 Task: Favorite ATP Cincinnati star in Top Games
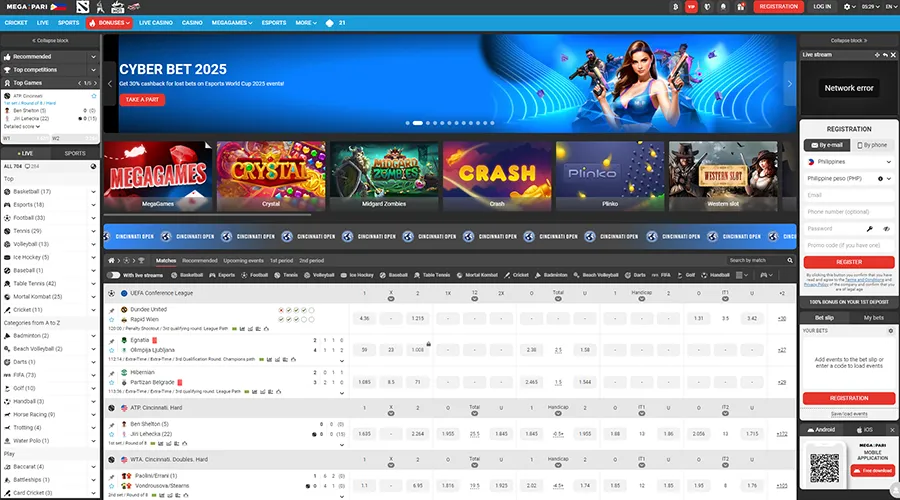[94, 96]
